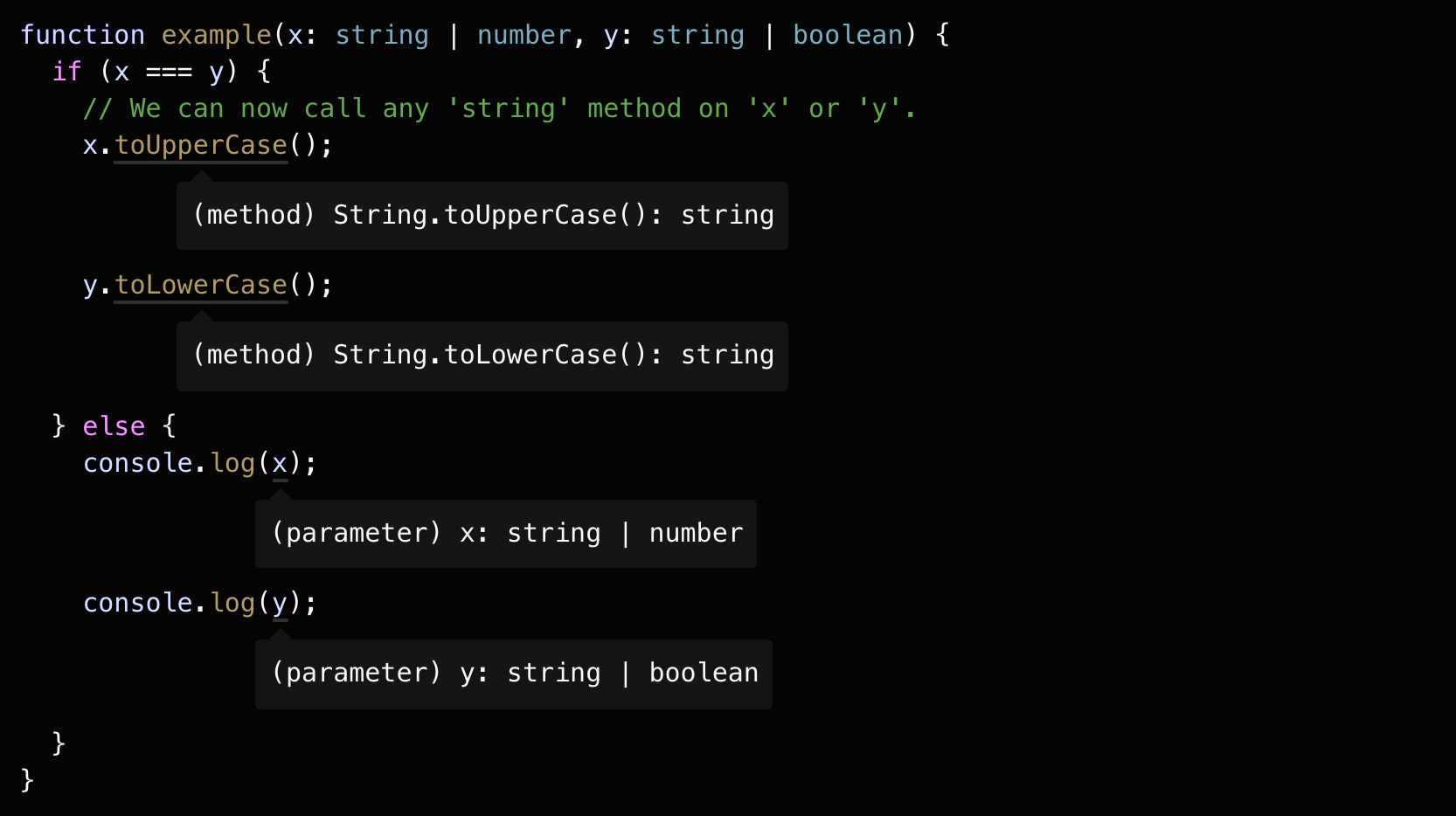Click the 'if' keyword

[x=66, y=72]
